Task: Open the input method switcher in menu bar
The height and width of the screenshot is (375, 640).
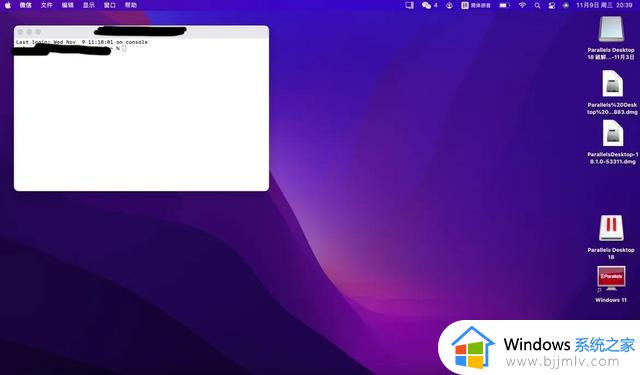Action: tap(476, 5)
